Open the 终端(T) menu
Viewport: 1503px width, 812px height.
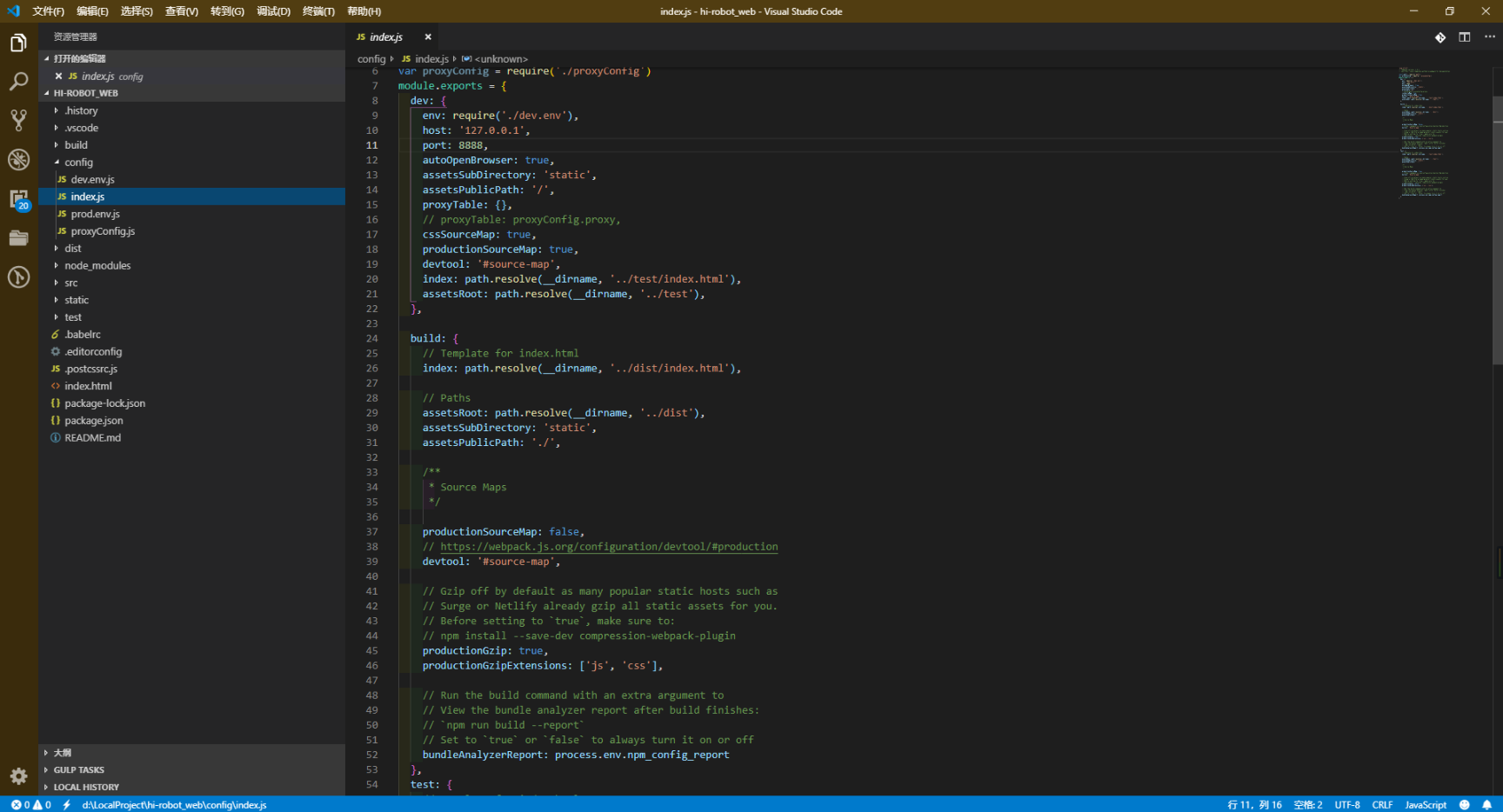[x=318, y=11]
